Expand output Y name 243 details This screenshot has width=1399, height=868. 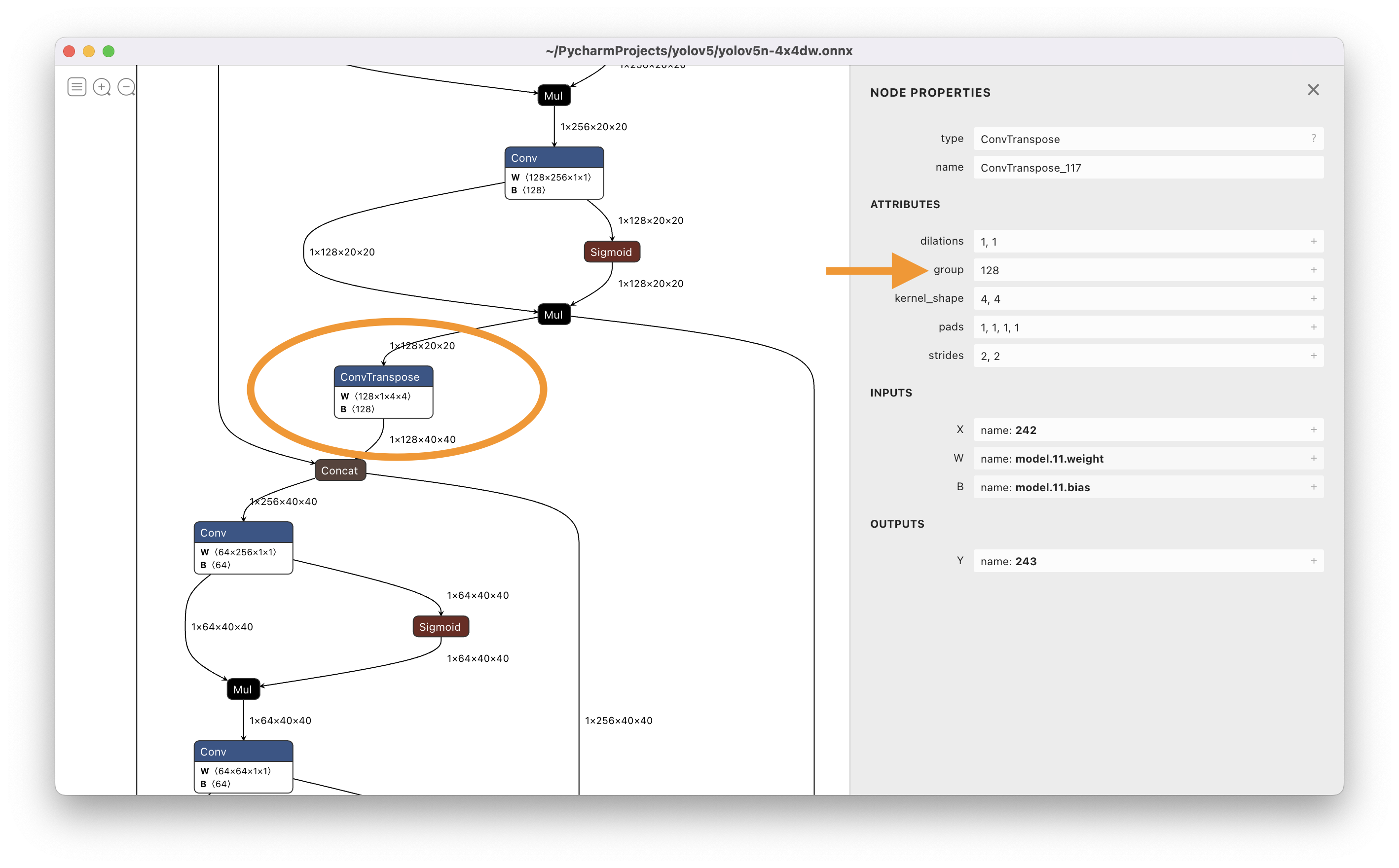pos(1313,561)
